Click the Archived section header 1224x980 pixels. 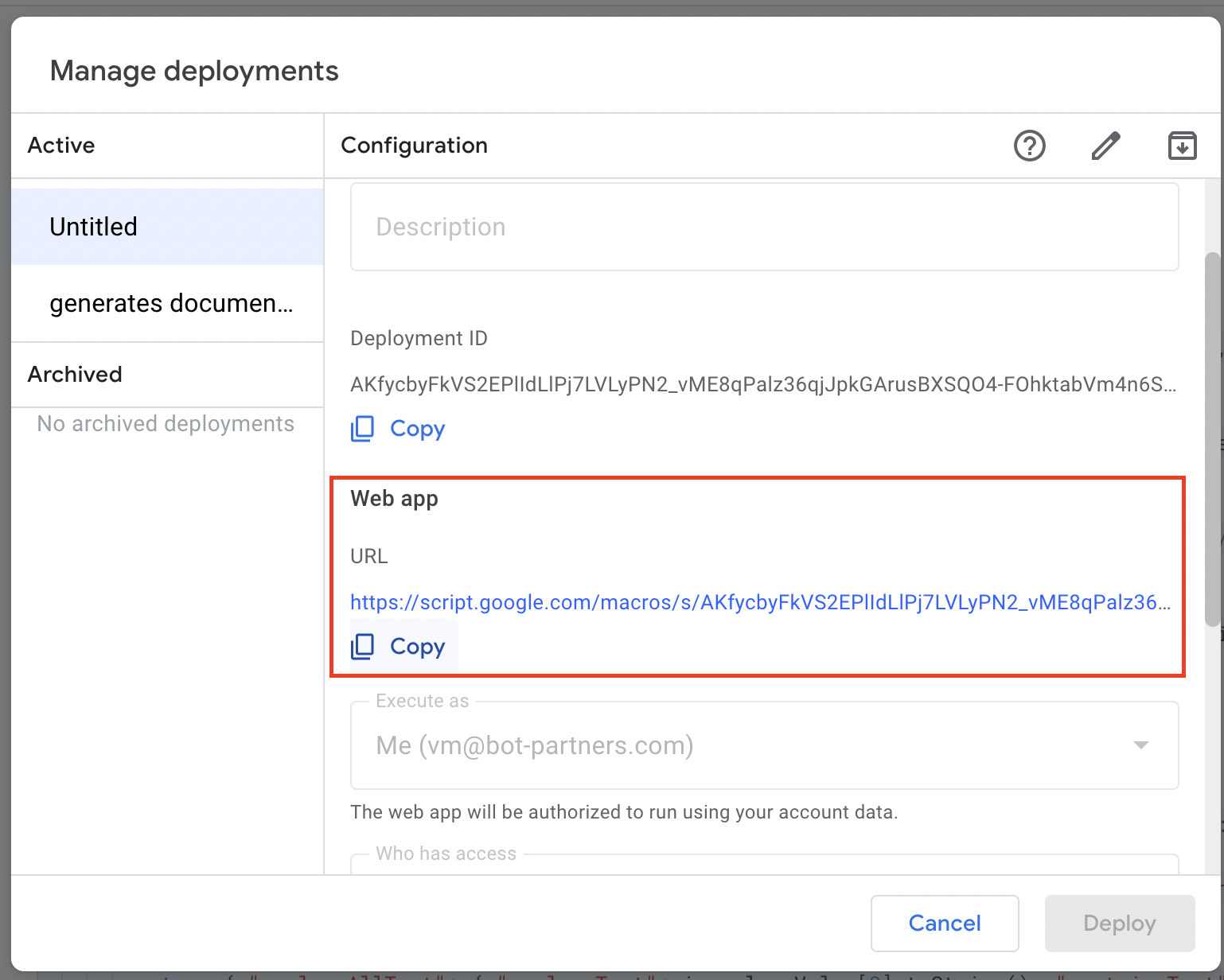pos(75,375)
